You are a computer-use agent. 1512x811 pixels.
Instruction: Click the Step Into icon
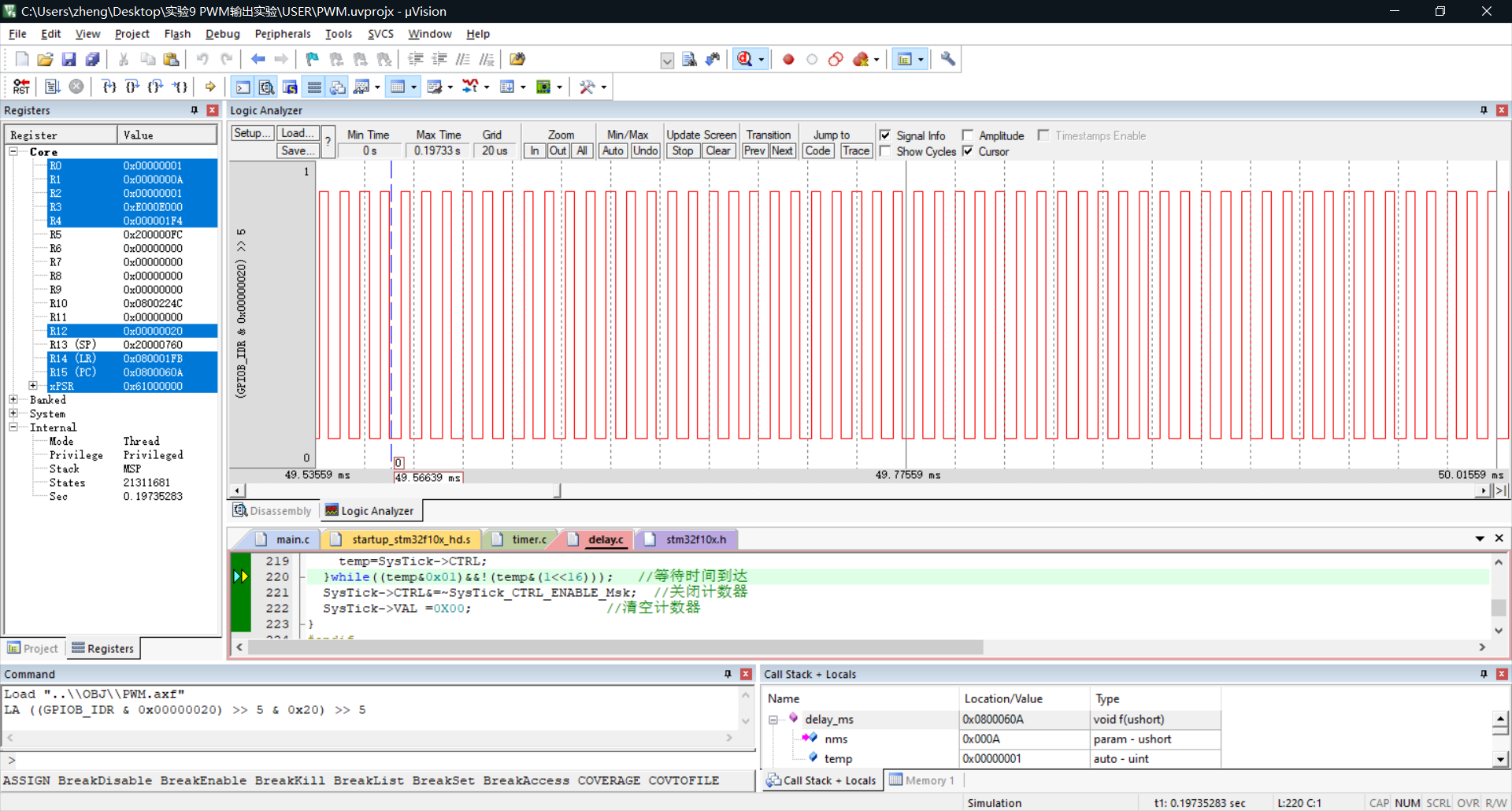pyautogui.click(x=109, y=87)
